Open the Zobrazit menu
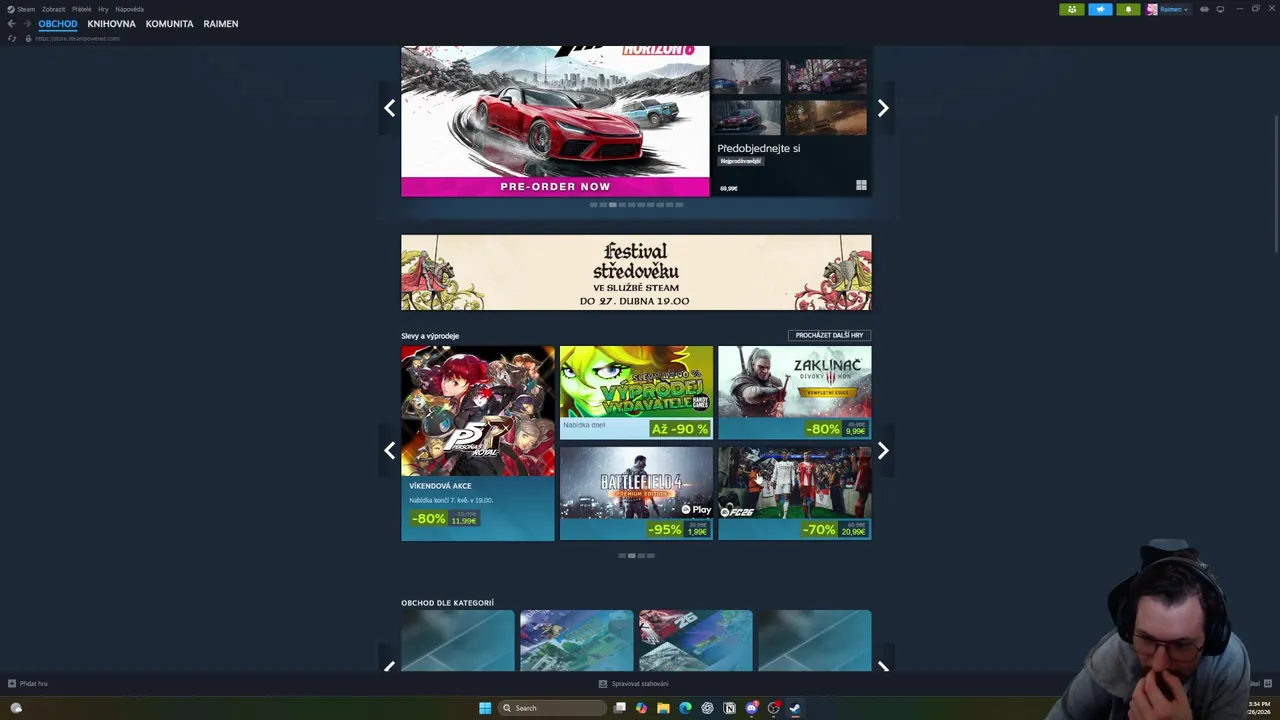 pyautogui.click(x=53, y=9)
